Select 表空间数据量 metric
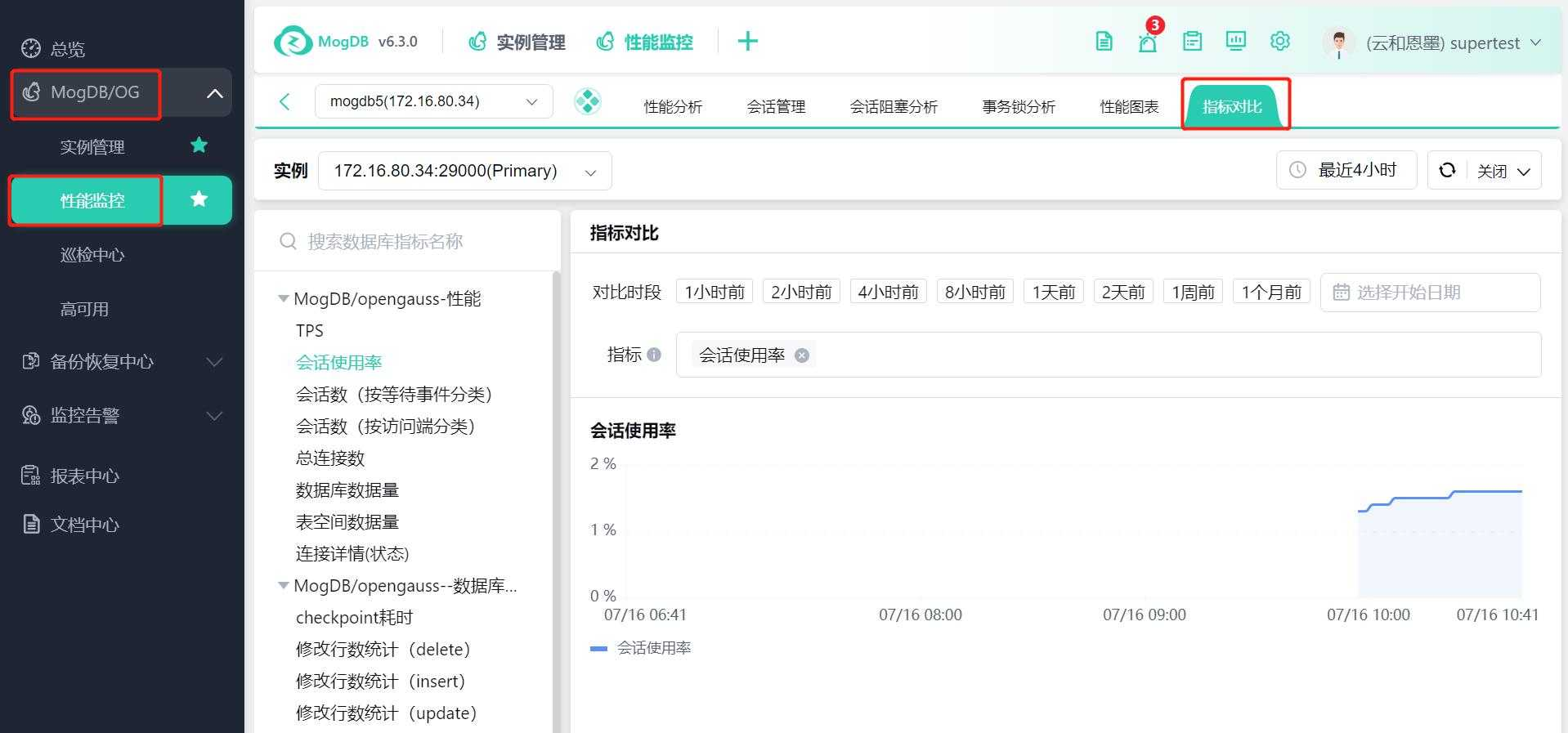The width and height of the screenshot is (1568, 733). coord(347,521)
